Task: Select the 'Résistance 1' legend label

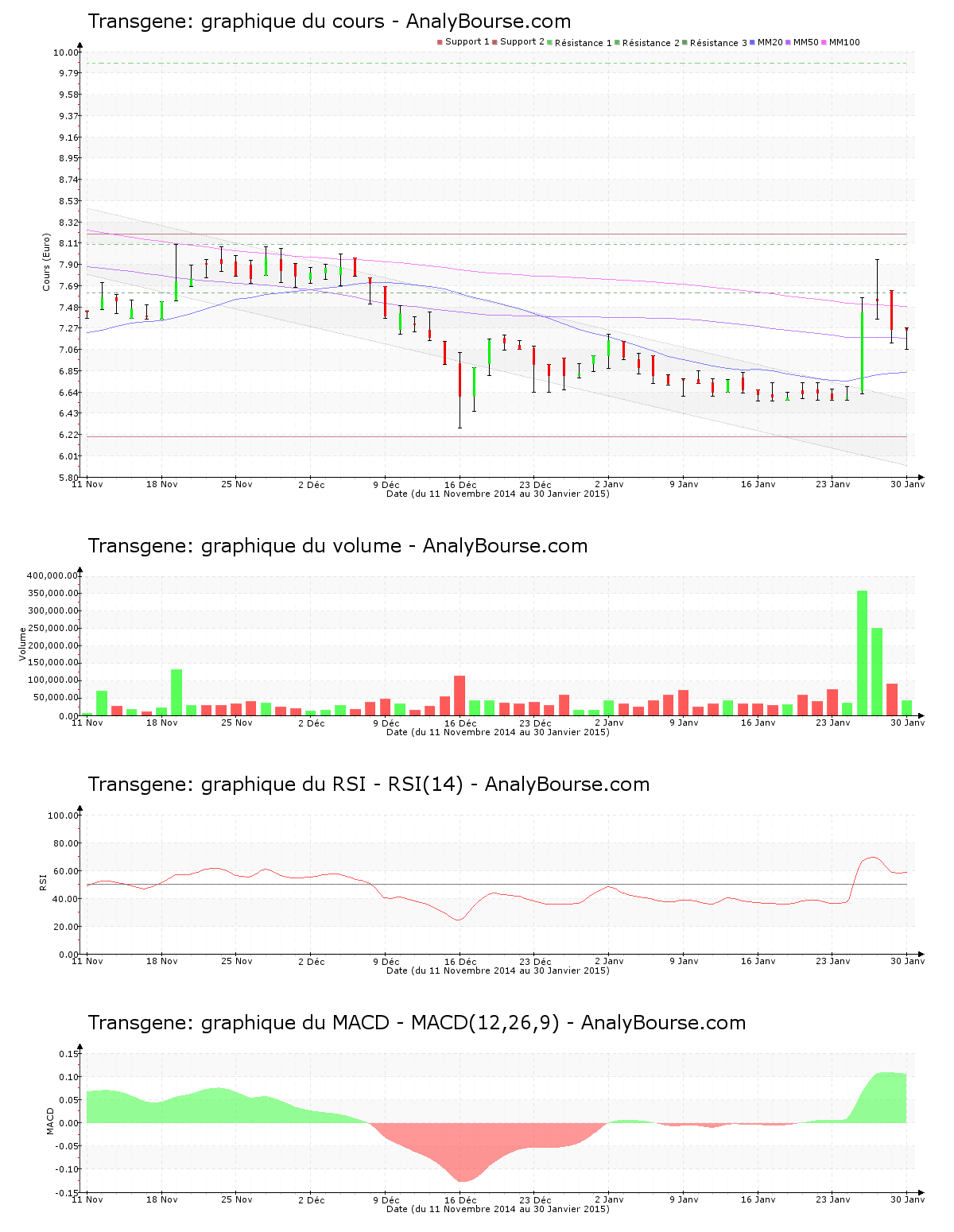Action: pyautogui.click(x=583, y=43)
